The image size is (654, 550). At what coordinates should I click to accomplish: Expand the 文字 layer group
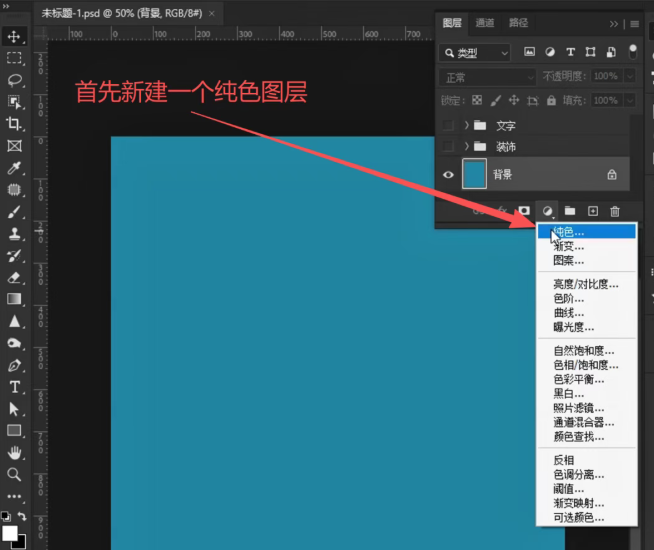click(x=467, y=125)
